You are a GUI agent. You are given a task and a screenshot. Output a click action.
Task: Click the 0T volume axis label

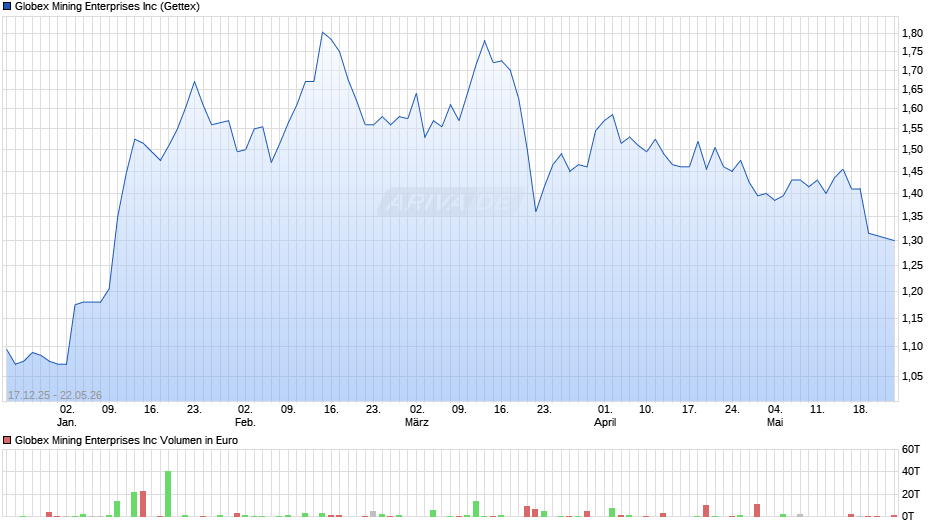pyautogui.click(x=908, y=516)
